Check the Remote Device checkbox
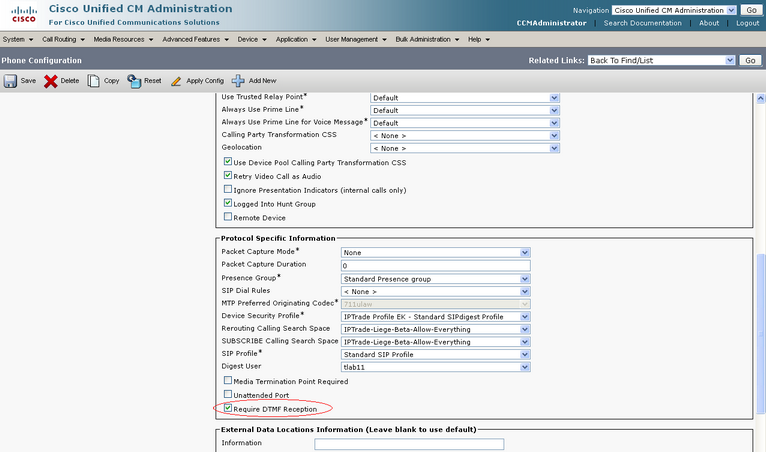766x452 pixels. click(228, 216)
